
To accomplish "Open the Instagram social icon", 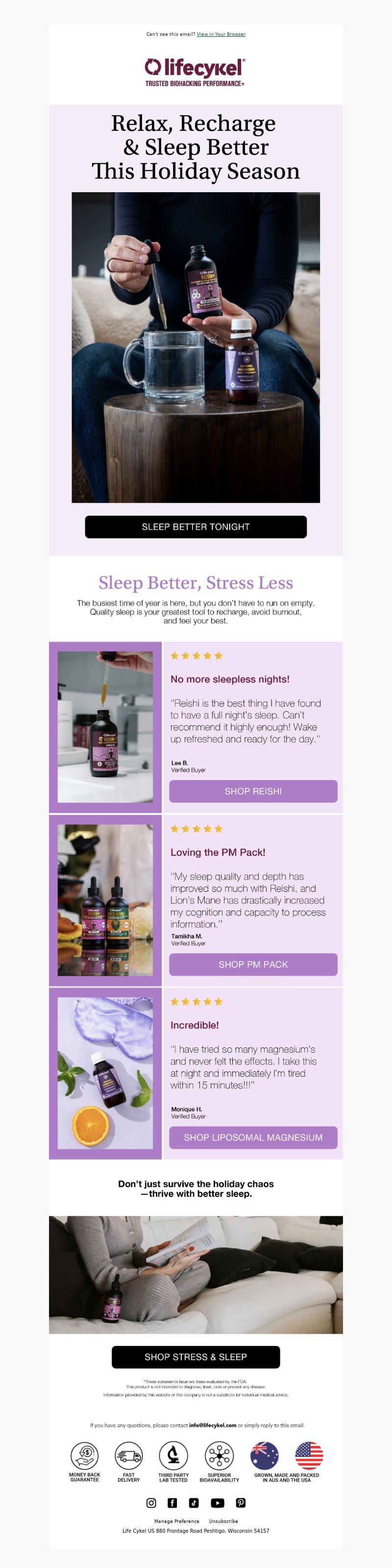I will pyautogui.click(x=151, y=1503).
